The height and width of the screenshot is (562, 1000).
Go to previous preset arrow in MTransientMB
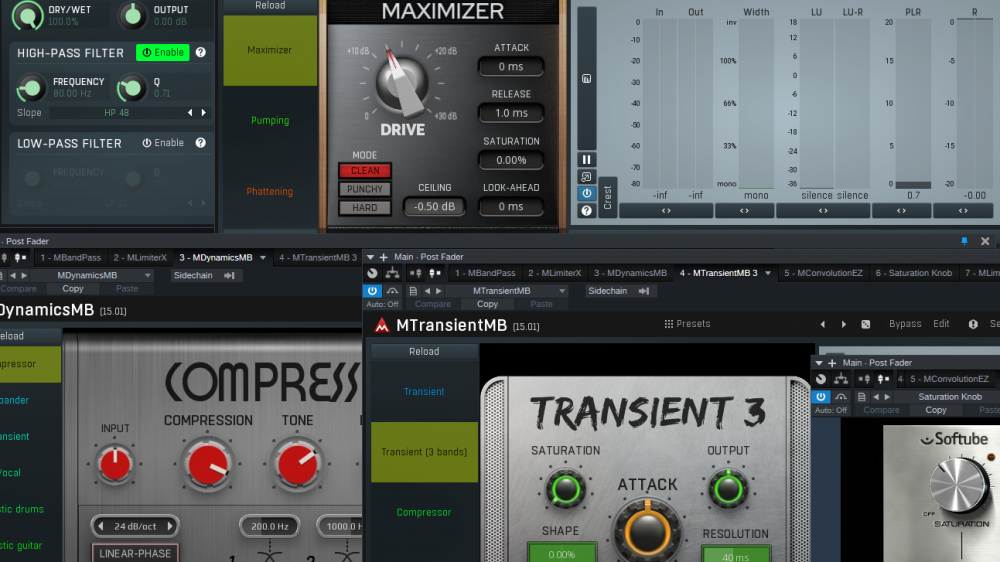coord(823,325)
